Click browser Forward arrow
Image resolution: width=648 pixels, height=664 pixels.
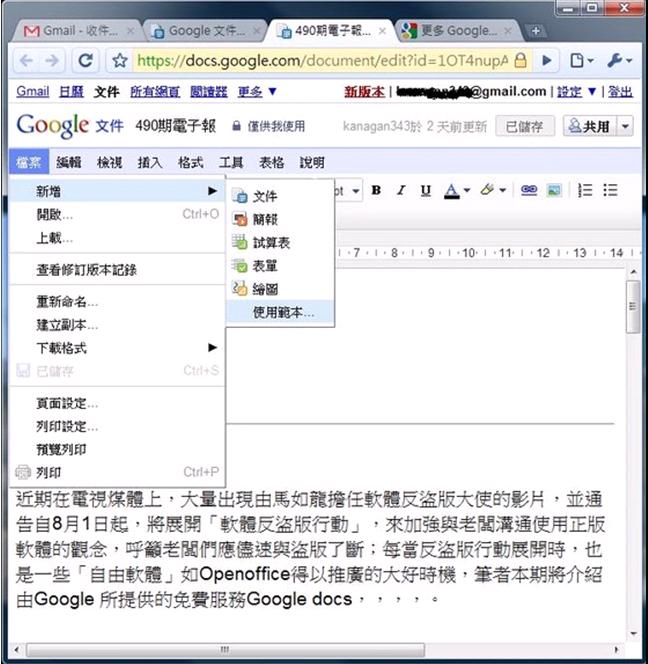52,61
